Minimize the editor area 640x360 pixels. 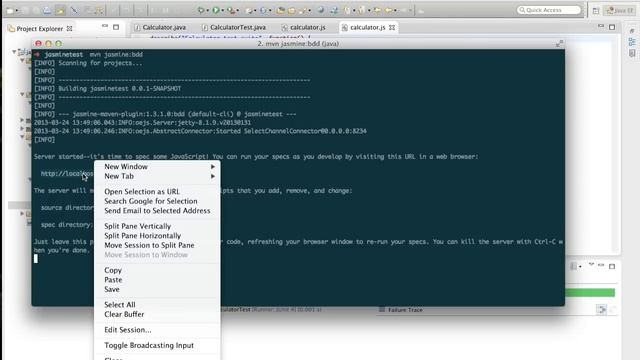[601, 26]
